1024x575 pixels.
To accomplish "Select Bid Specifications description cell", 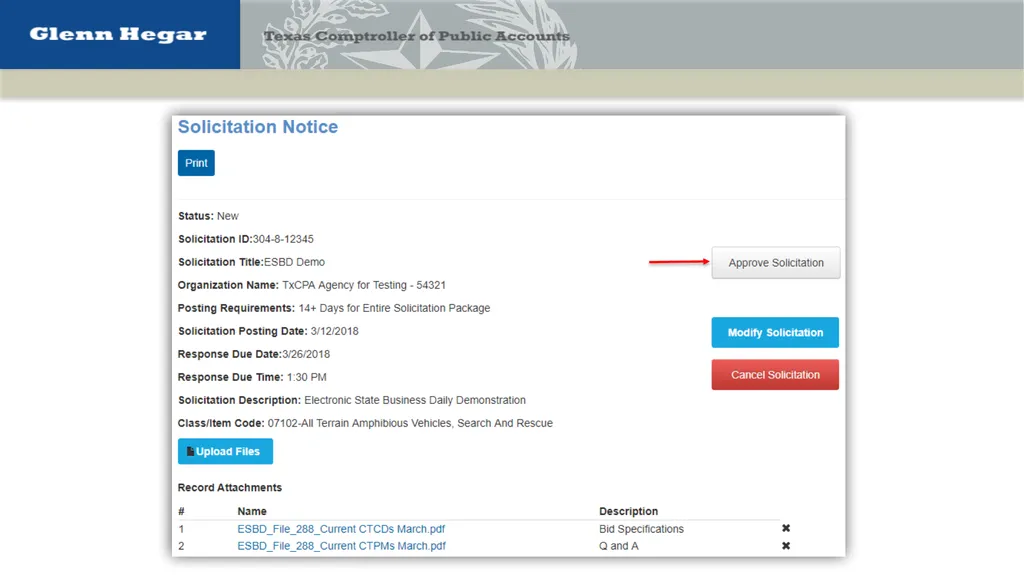I will (641, 529).
